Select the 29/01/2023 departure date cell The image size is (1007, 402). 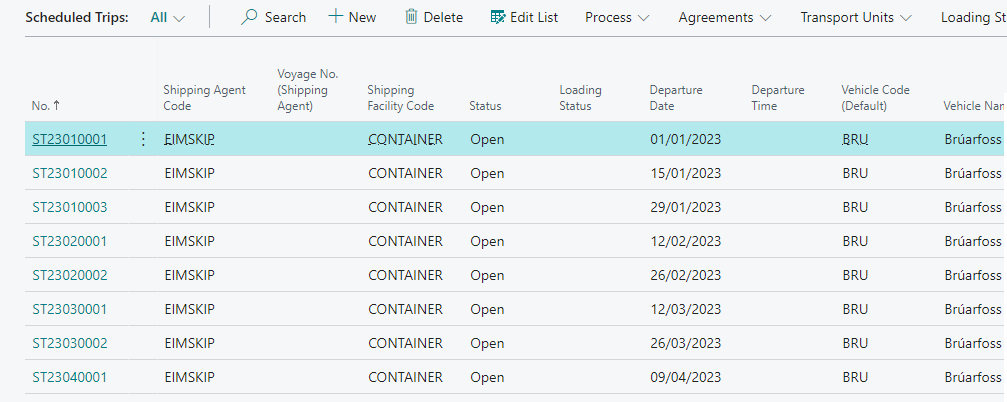click(685, 207)
